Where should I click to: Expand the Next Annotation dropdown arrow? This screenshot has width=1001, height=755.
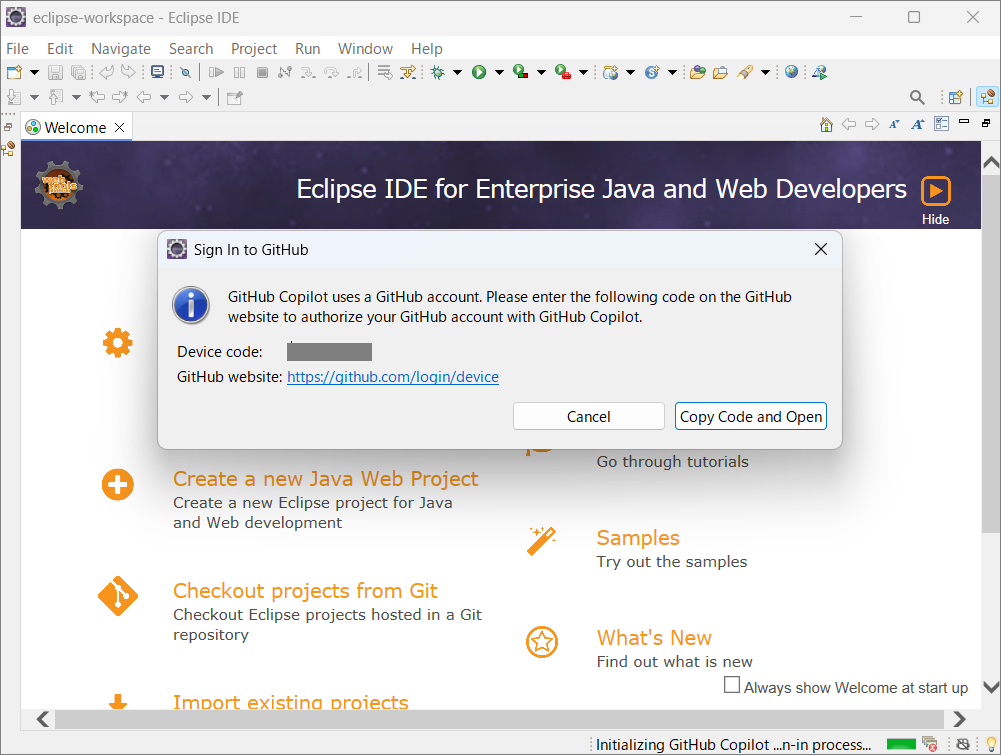click(34, 97)
